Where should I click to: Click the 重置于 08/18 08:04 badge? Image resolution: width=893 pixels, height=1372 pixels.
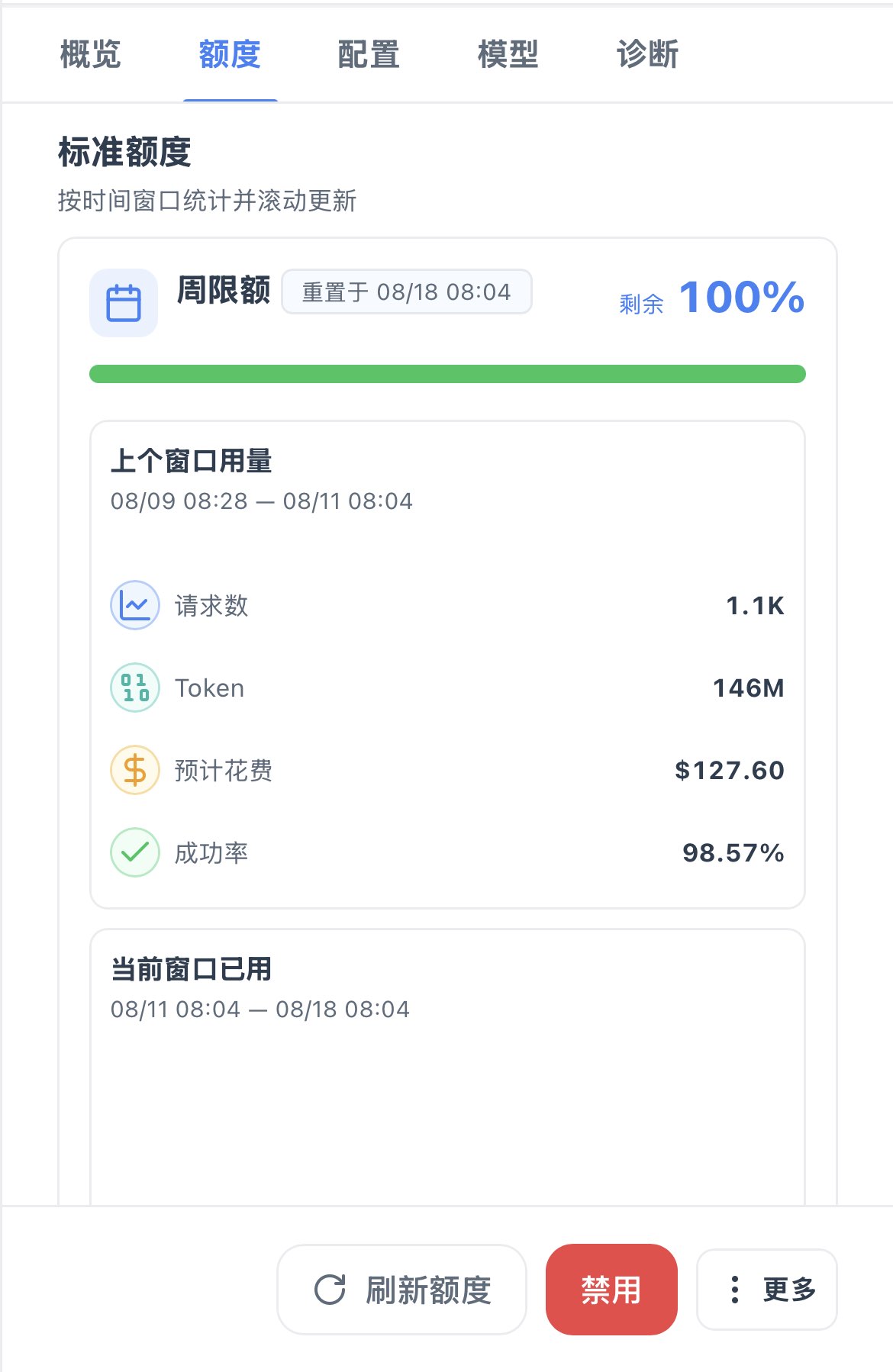(x=407, y=291)
